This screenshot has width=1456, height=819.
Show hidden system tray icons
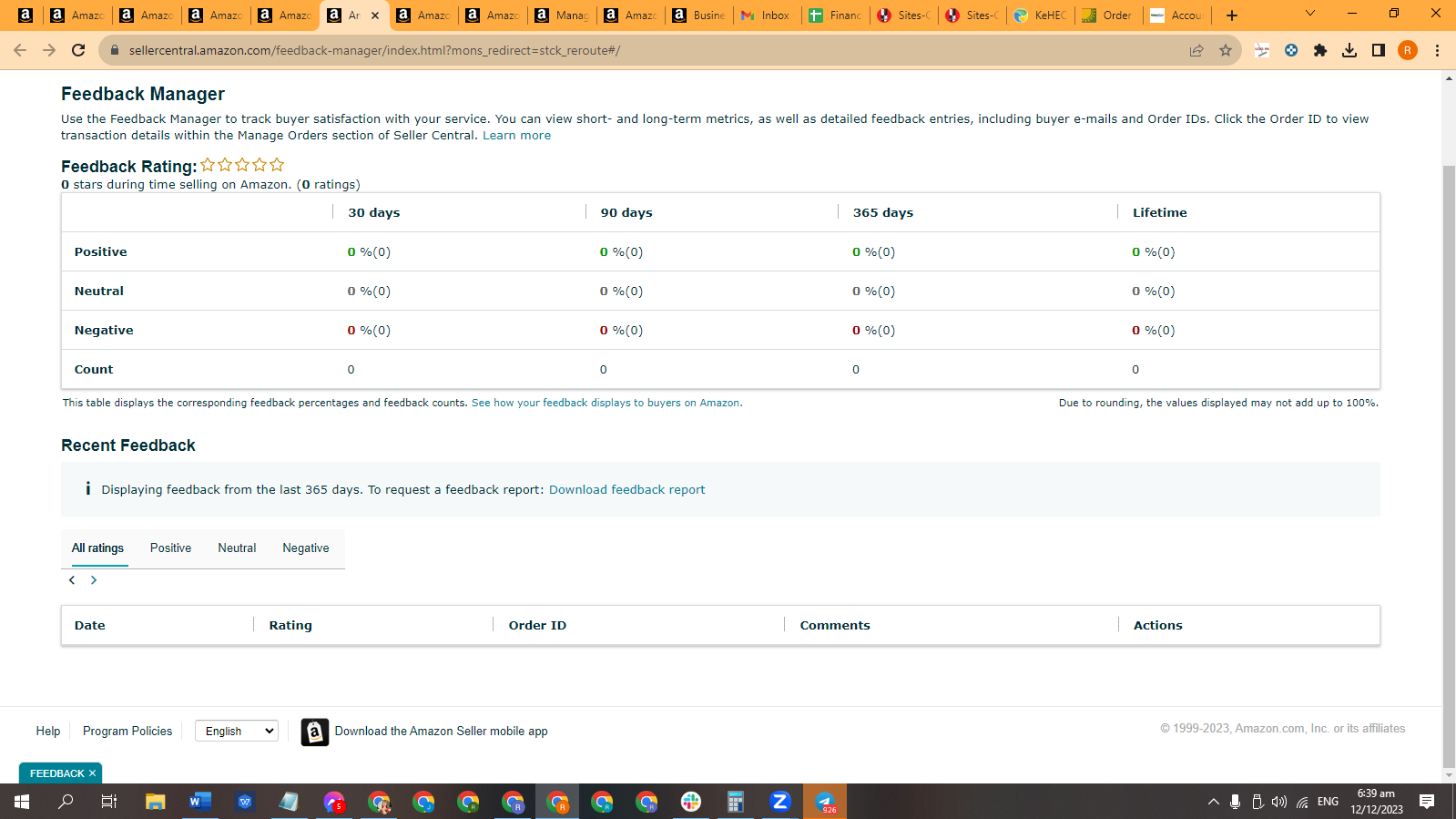click(x=1213, y=802)
